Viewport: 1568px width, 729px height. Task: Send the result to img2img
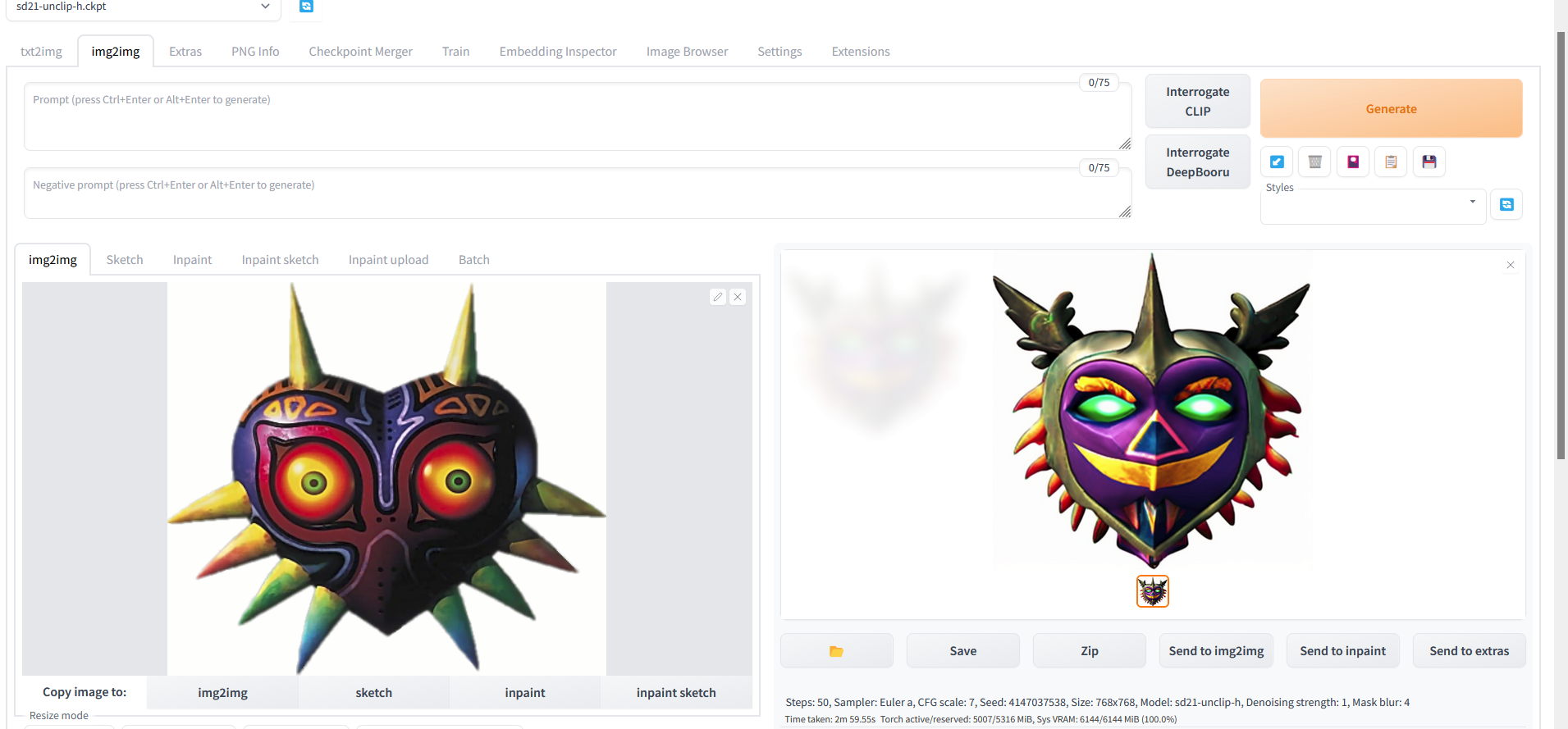pyautogui.click(x=1216, y=651)
